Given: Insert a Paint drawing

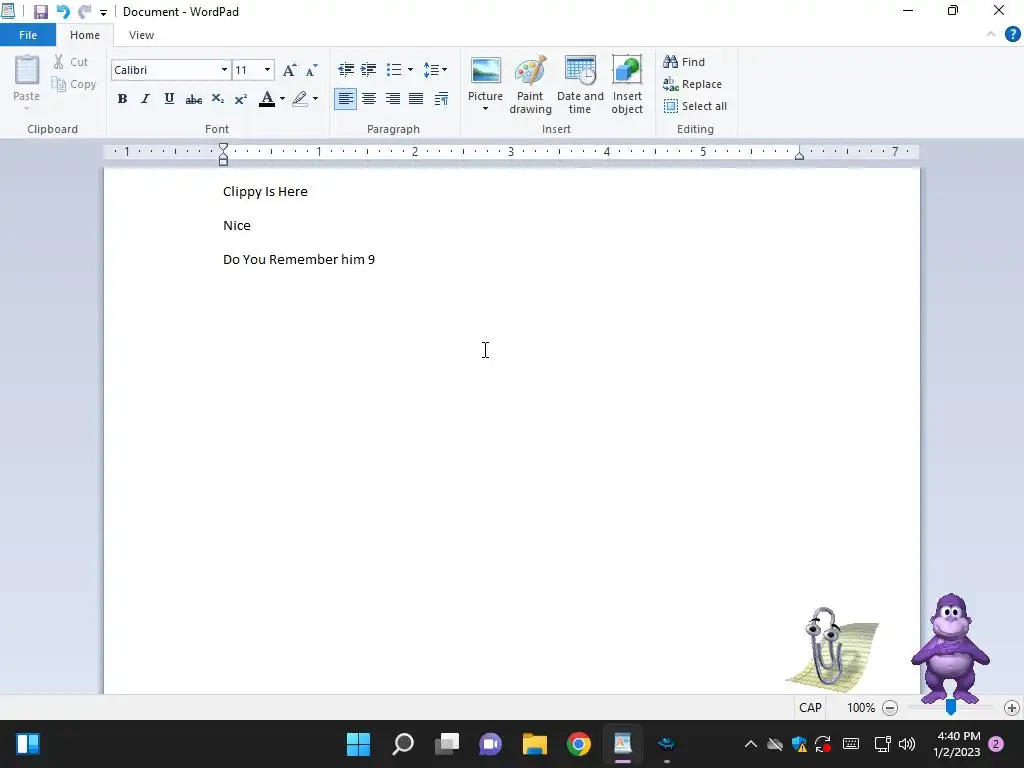Looking at the screenshot, I should [530, 85].
